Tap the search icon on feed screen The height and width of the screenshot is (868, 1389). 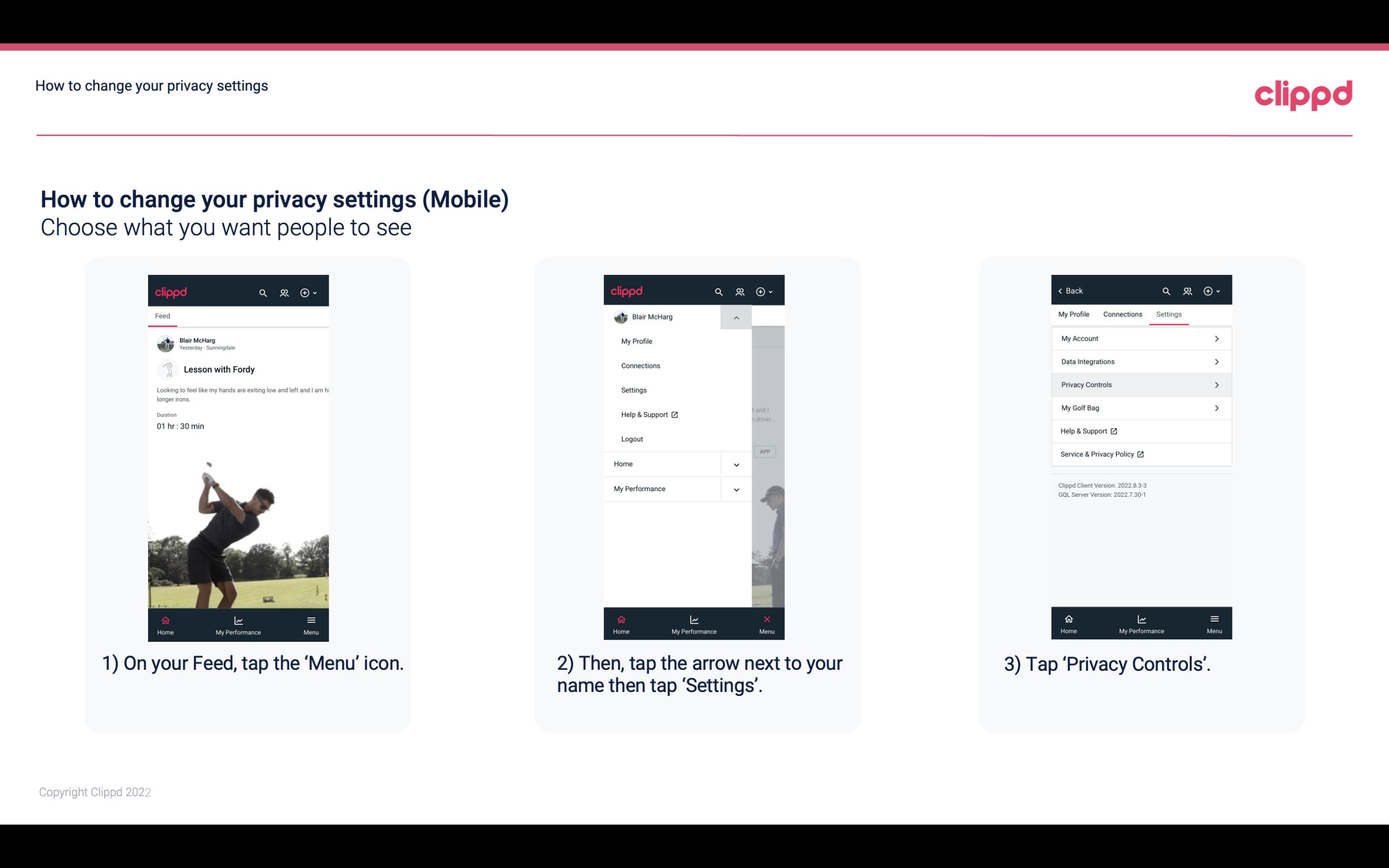(264, 291)
